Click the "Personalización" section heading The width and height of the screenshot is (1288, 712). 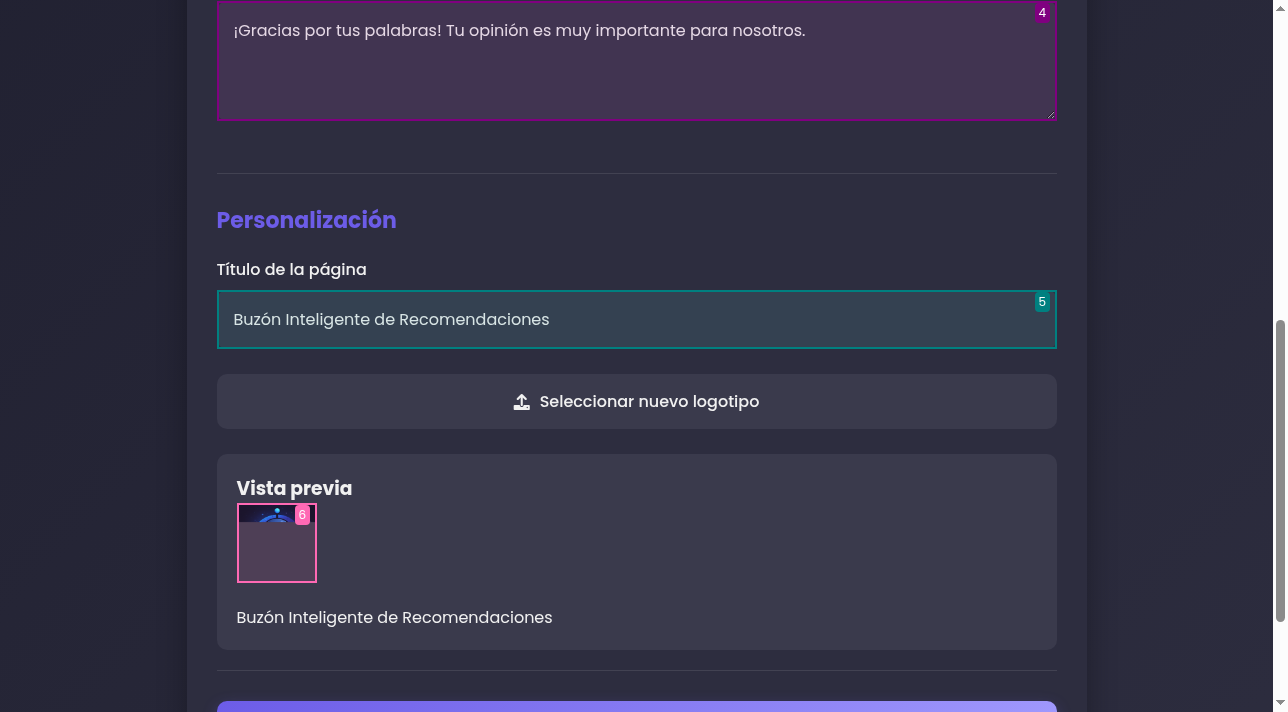(x=306, y=220)
